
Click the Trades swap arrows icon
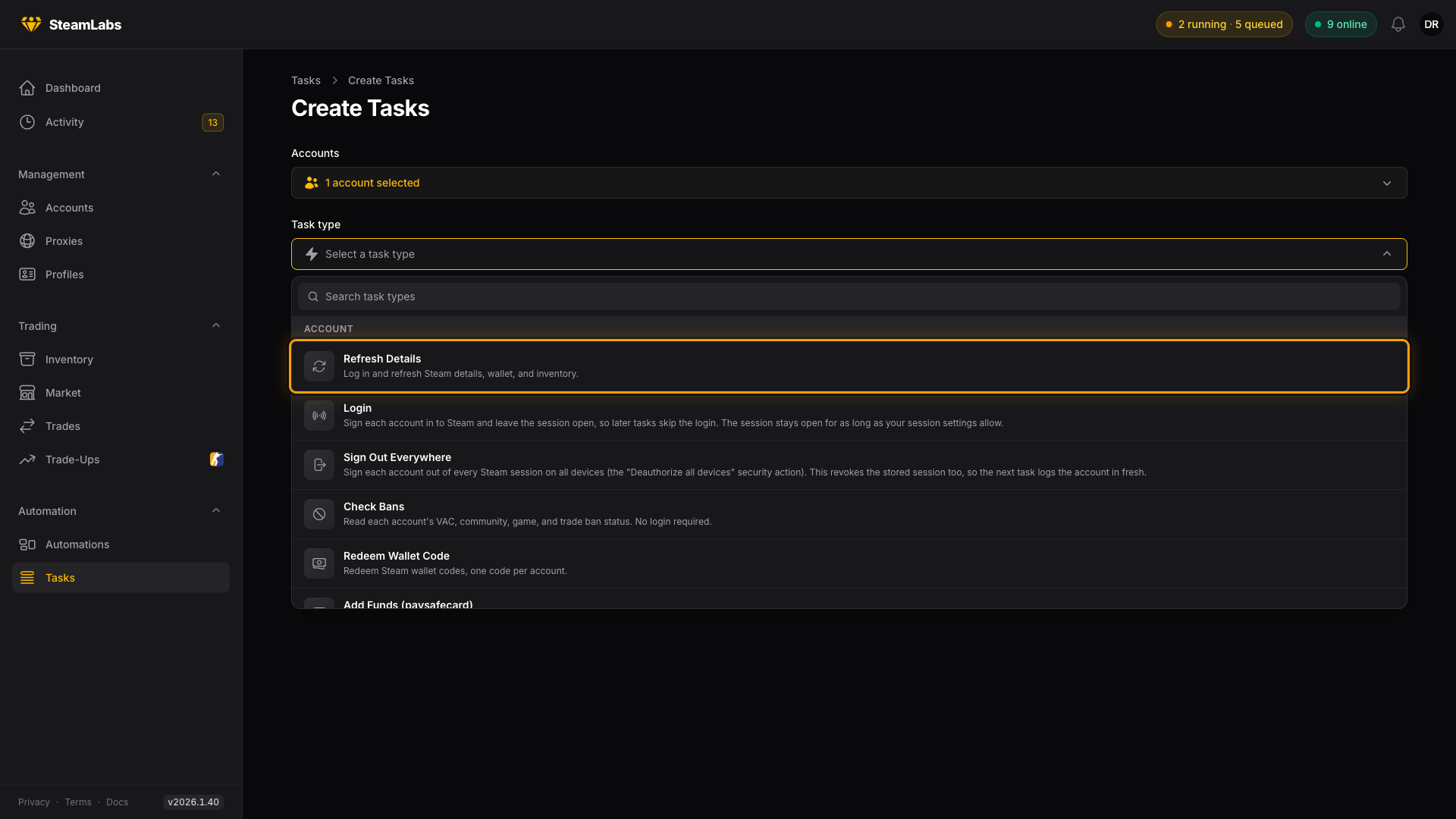click(x=27, y=426)
